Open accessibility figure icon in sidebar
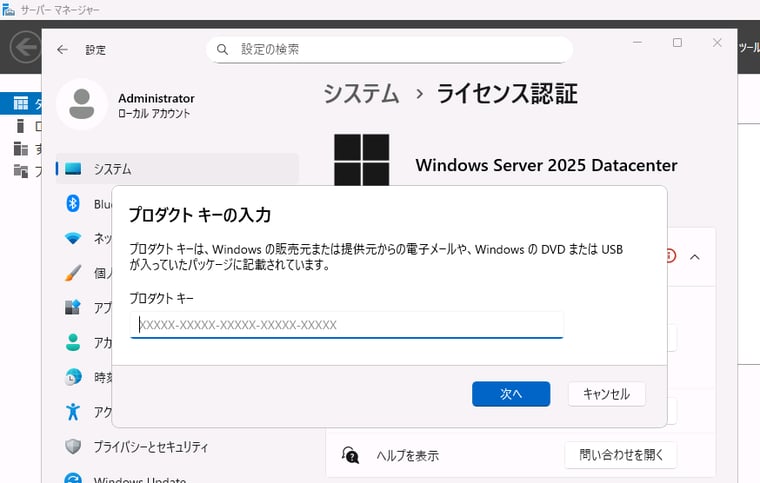 (73, 411)
